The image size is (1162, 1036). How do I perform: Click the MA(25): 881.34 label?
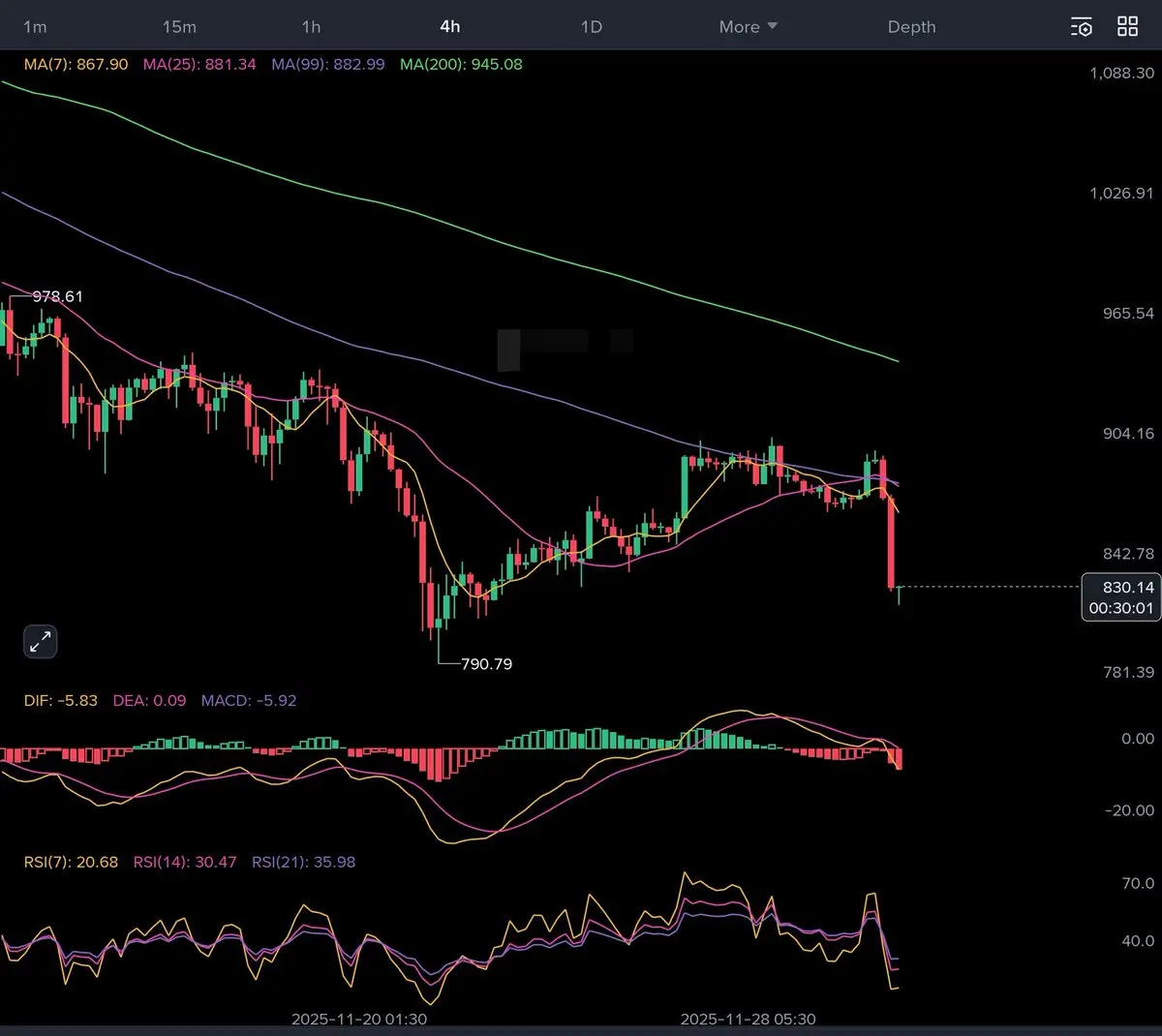(x=199, y=64)
